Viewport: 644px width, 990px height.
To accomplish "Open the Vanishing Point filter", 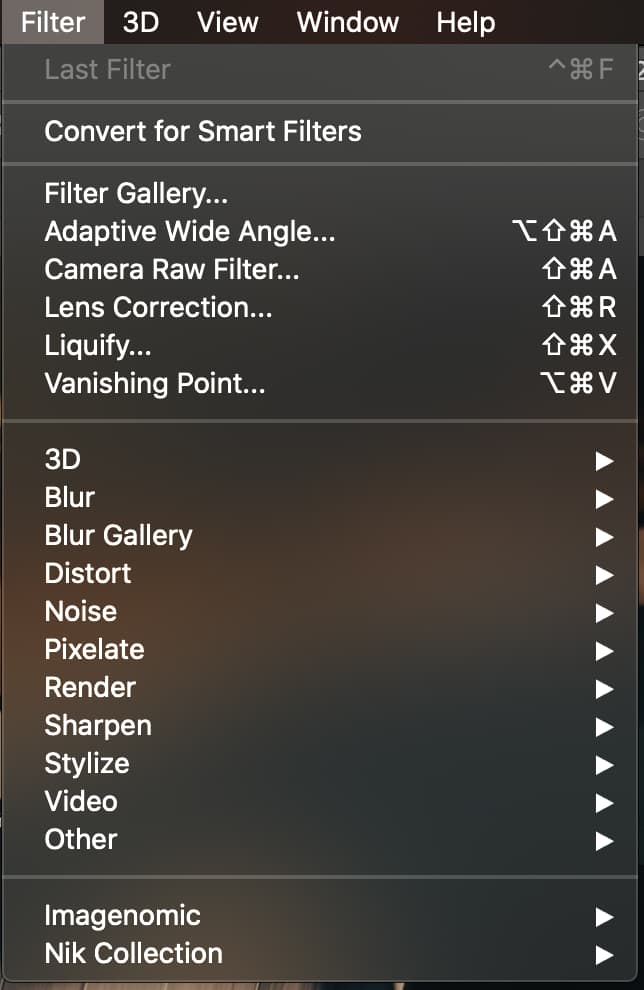I will (x=319, y=383).
